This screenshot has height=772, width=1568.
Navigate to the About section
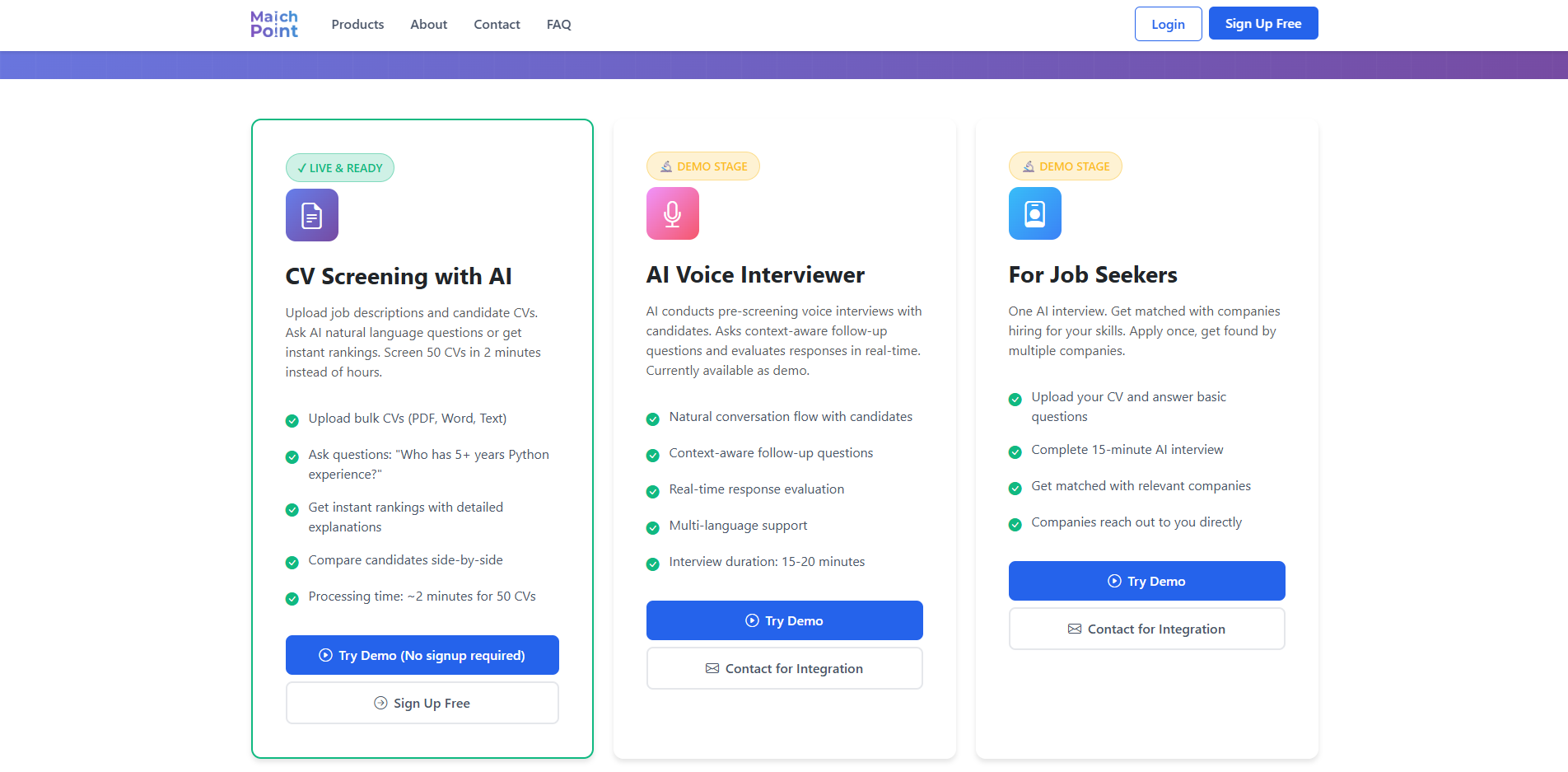coord(428,24)
